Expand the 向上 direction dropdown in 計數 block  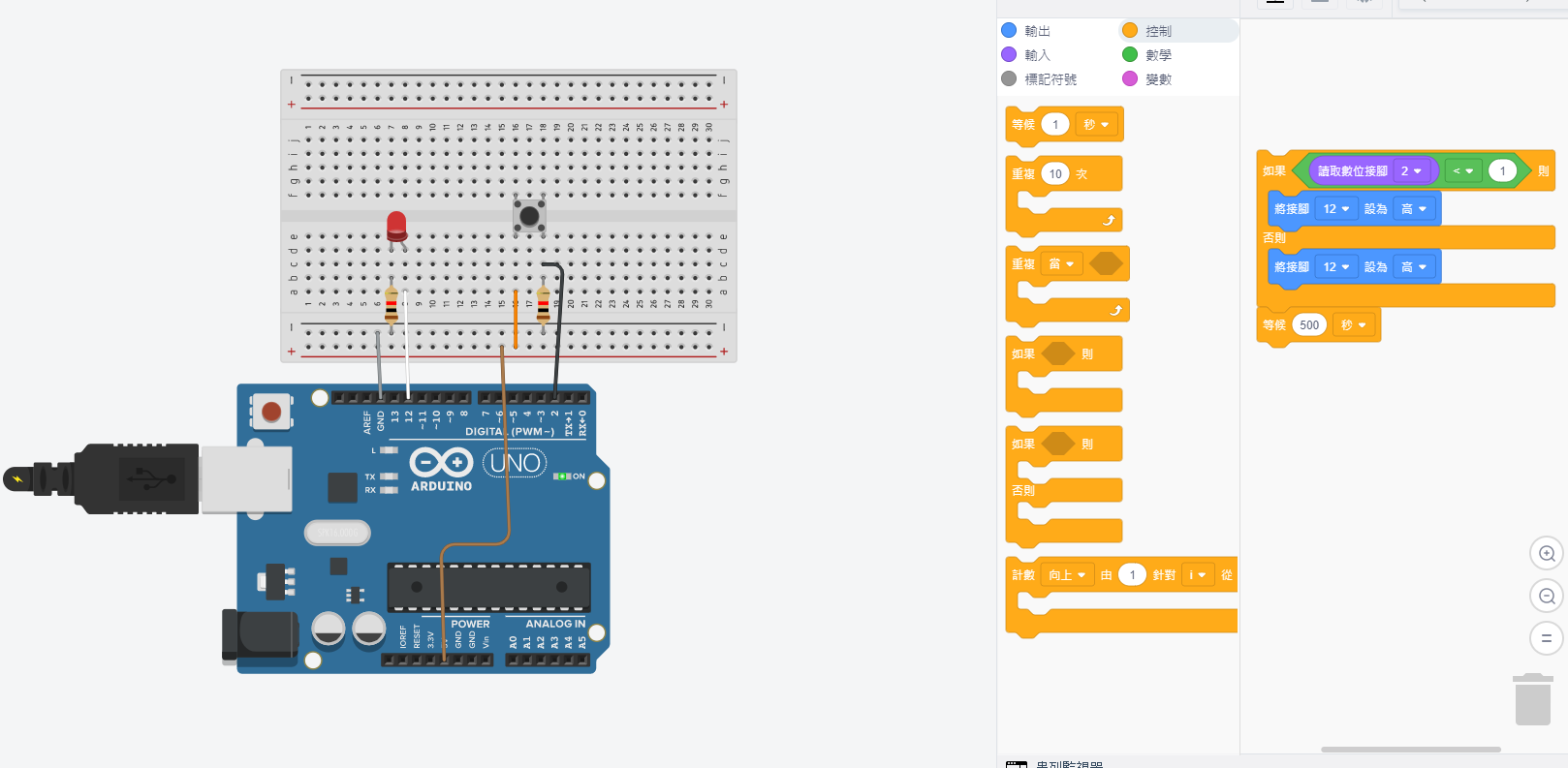1067,575
